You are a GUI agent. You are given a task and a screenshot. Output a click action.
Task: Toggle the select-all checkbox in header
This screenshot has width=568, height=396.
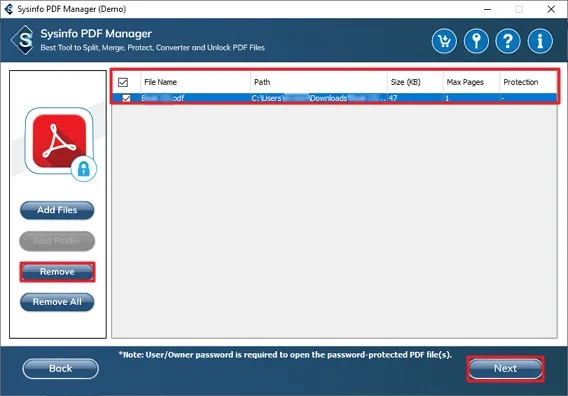pos(123,82)
